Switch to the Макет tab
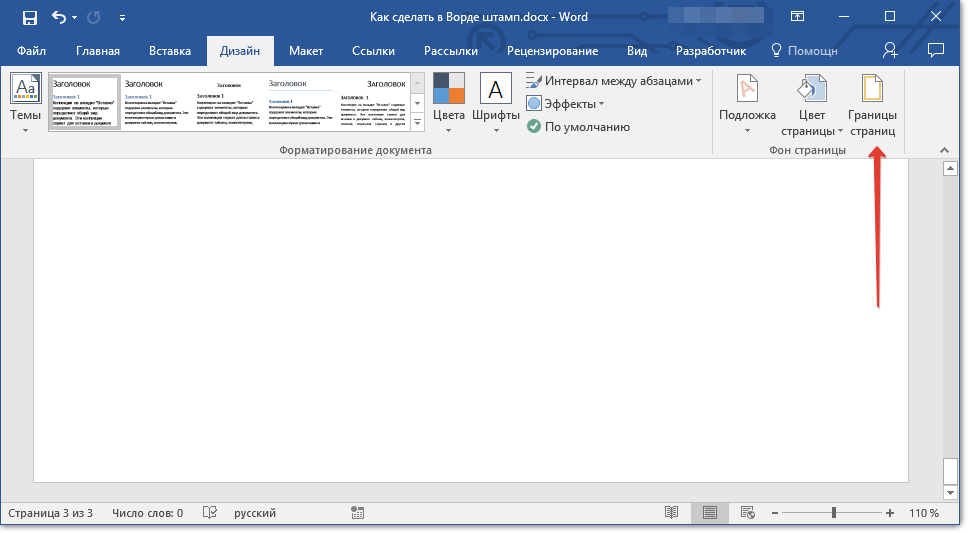The width and height of the screenshot is (968, 533). 306,51
